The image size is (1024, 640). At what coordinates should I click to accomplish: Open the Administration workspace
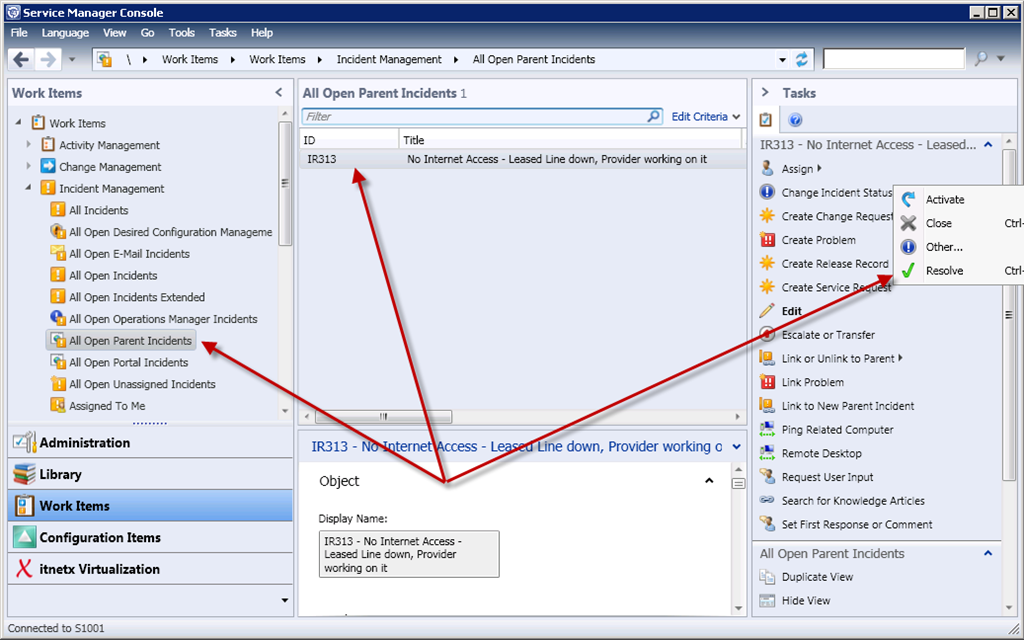click(84, 443)
